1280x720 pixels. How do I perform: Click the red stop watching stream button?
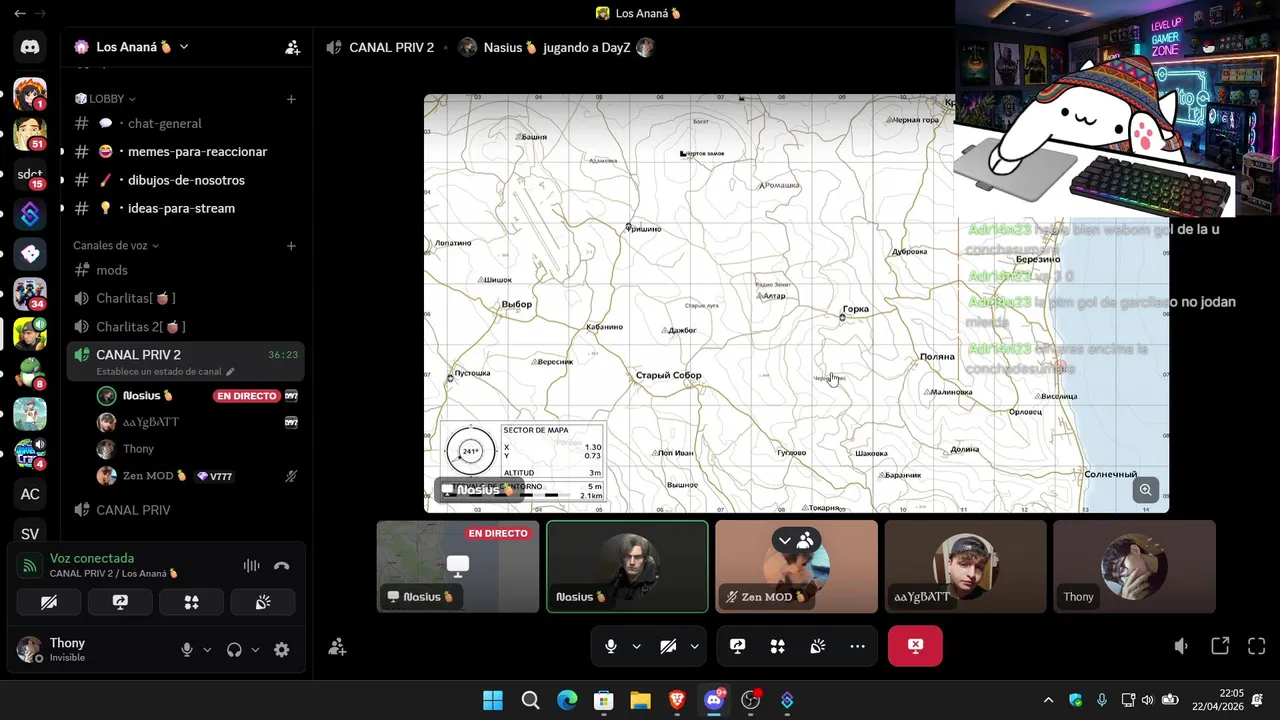point(915,646)
